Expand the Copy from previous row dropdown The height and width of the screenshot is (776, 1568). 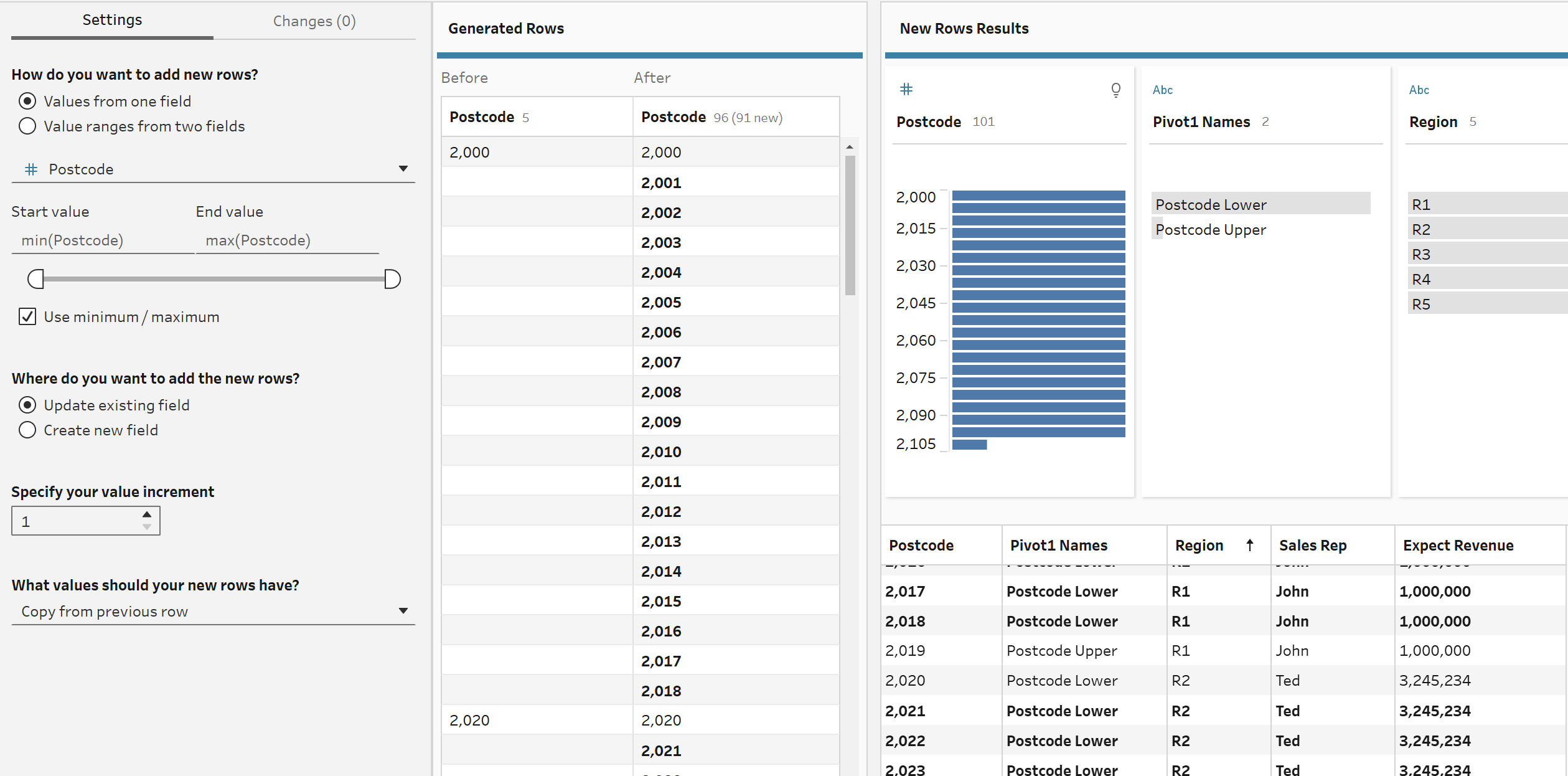[x=403, y=611]
